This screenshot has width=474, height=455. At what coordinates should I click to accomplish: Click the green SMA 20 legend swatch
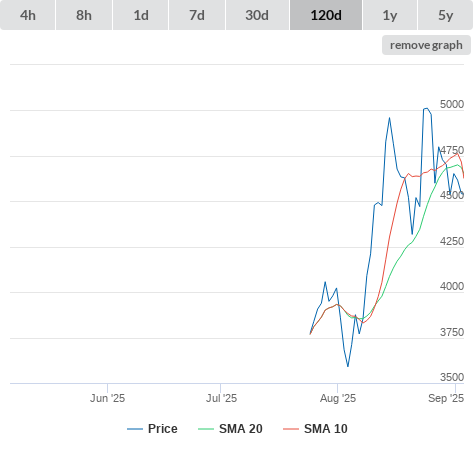click(206, 429)
